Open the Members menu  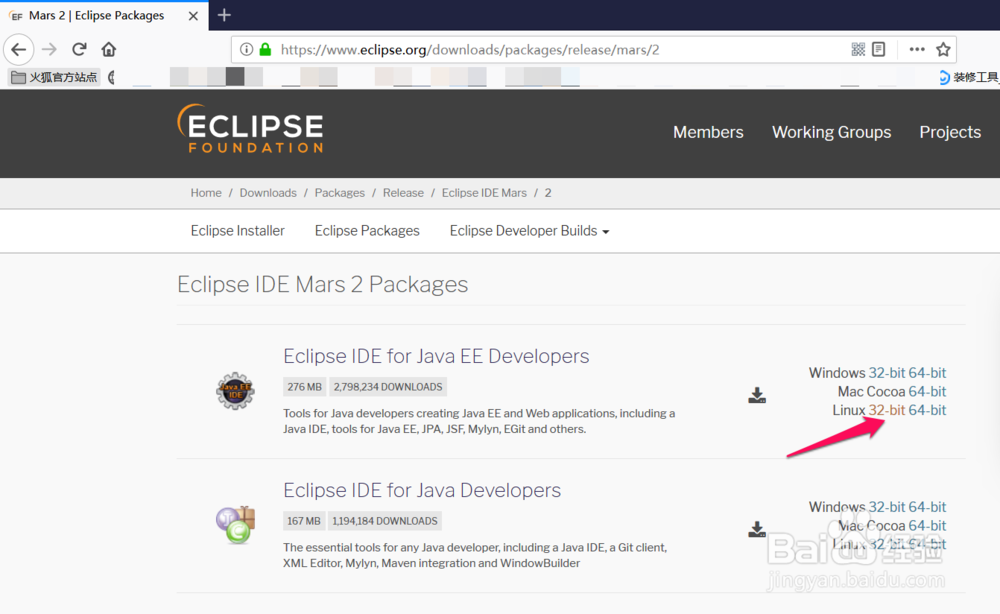point(708,132)
